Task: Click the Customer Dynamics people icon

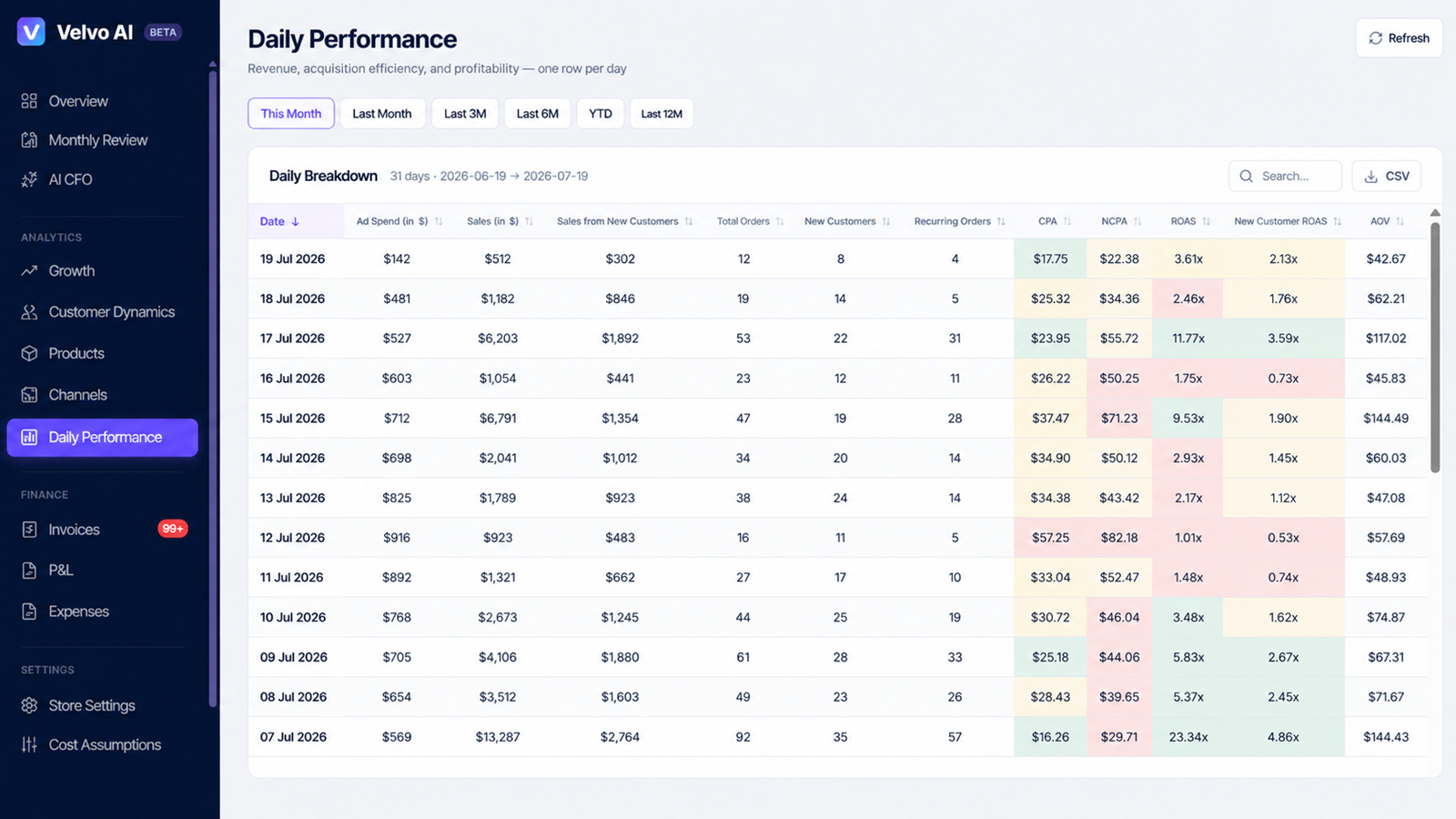Action: [29, 312]
